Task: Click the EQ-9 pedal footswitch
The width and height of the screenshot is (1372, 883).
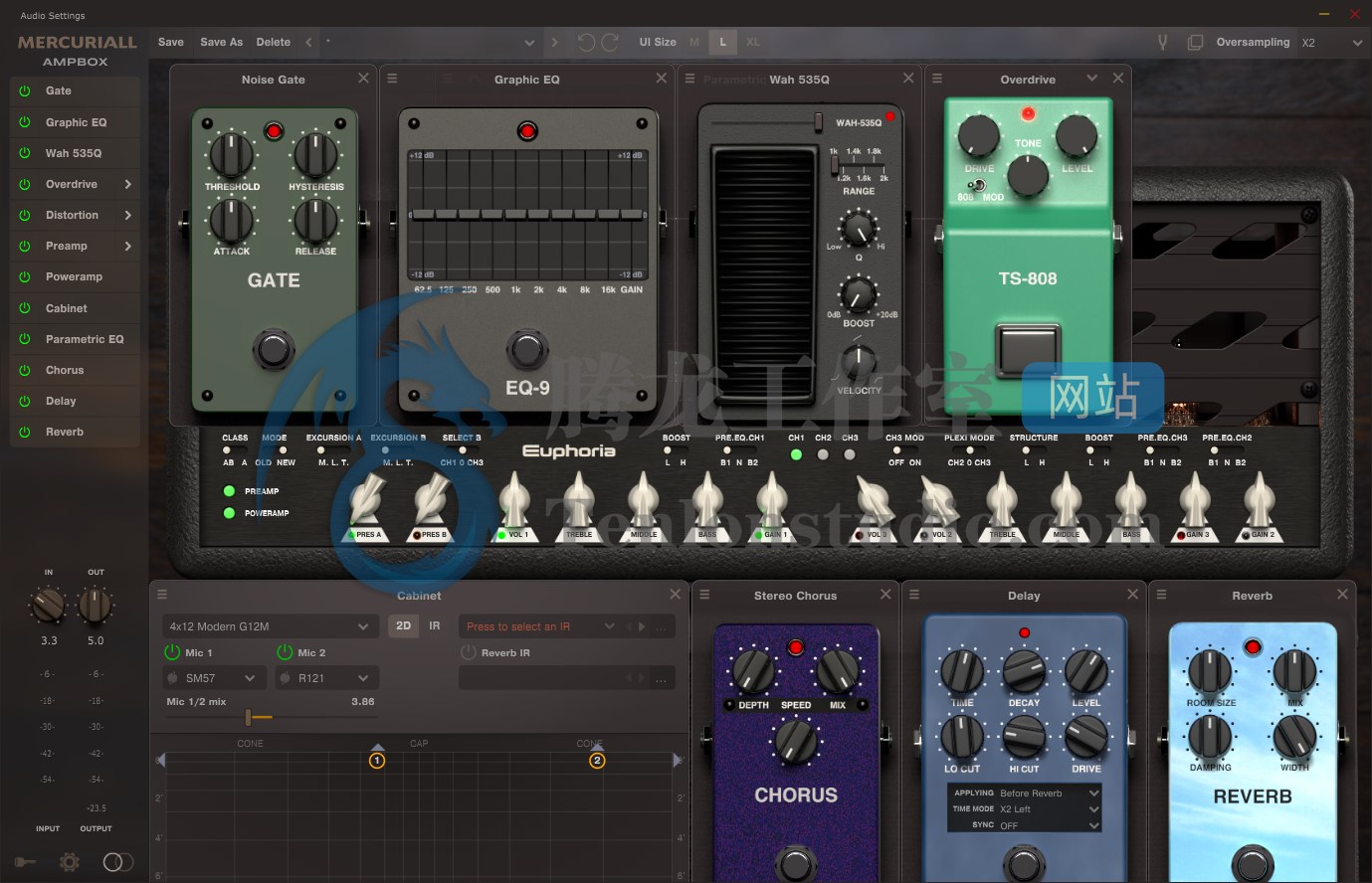Action: (527, 349)
